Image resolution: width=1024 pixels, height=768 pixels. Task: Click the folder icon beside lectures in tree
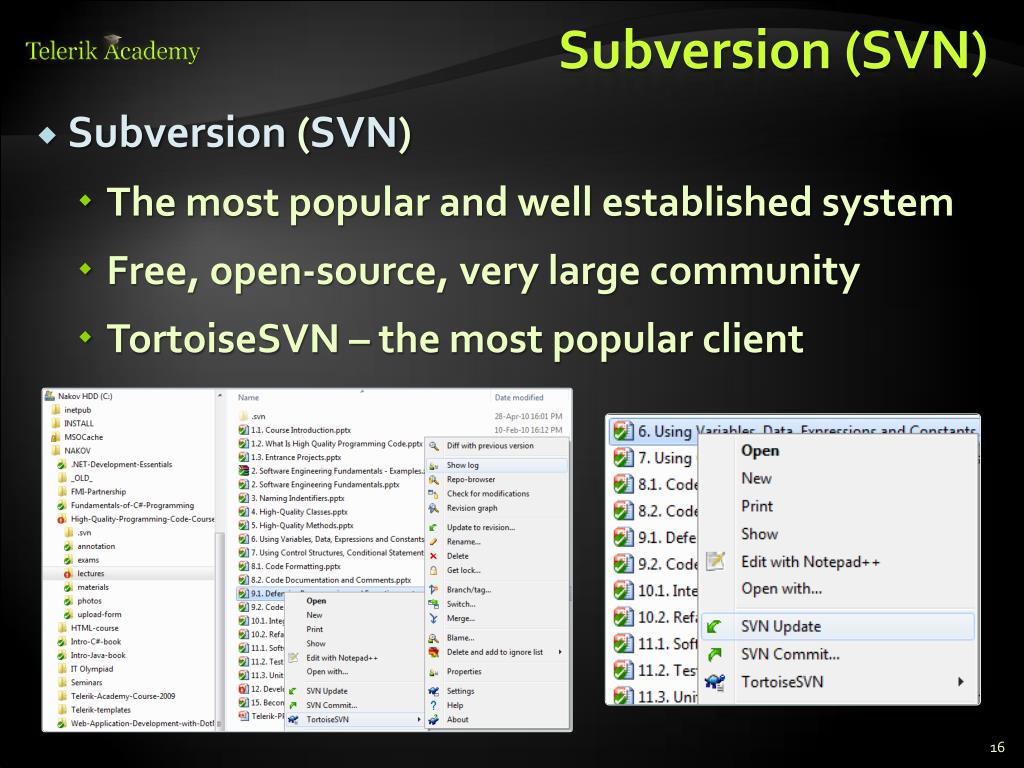click(68, 573)
